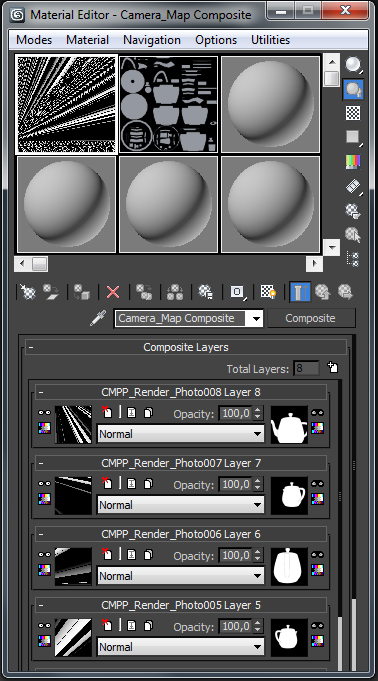The image size is (378, 681).
Task: Open the Navigation menu
Action: tap(152, 40)
